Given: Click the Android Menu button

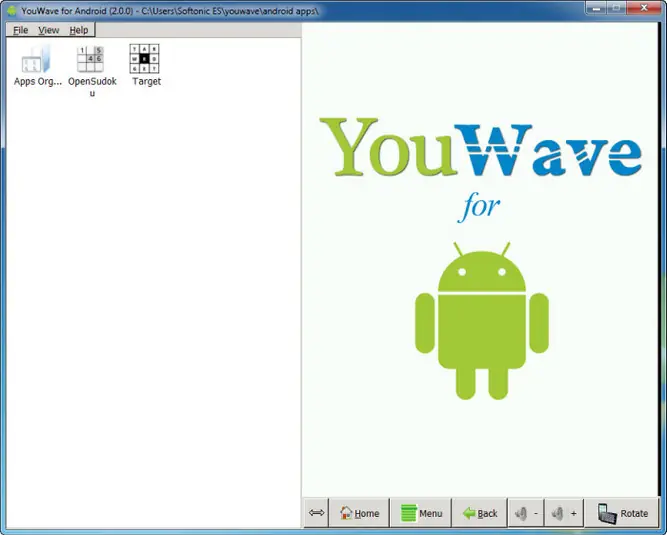Looking at the screenshot, I should pyautogui.click(x=421, y=513).
